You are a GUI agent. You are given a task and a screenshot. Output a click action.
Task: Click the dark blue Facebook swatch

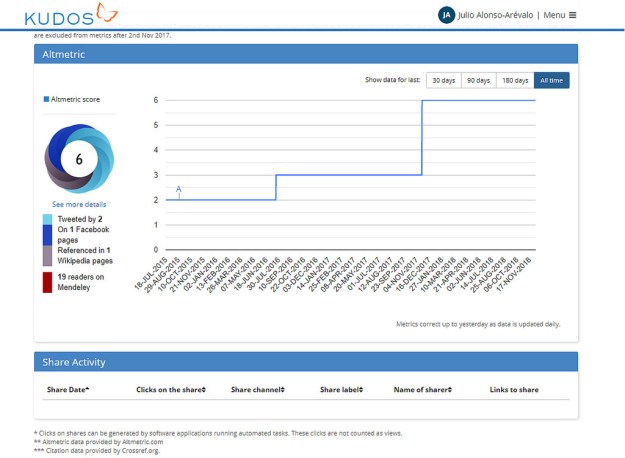click(x=48, y=235)
